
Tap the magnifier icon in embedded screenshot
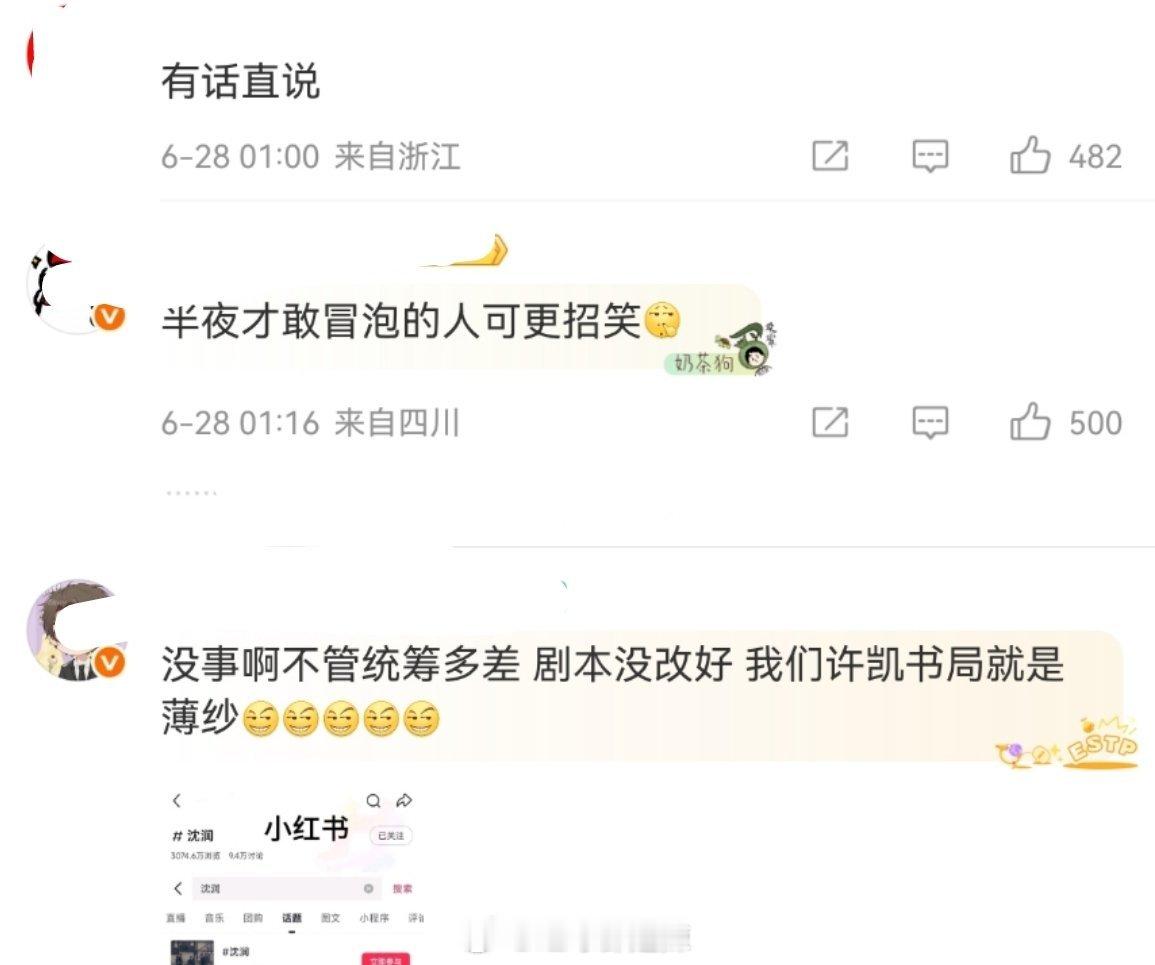[x=373, y=801]
